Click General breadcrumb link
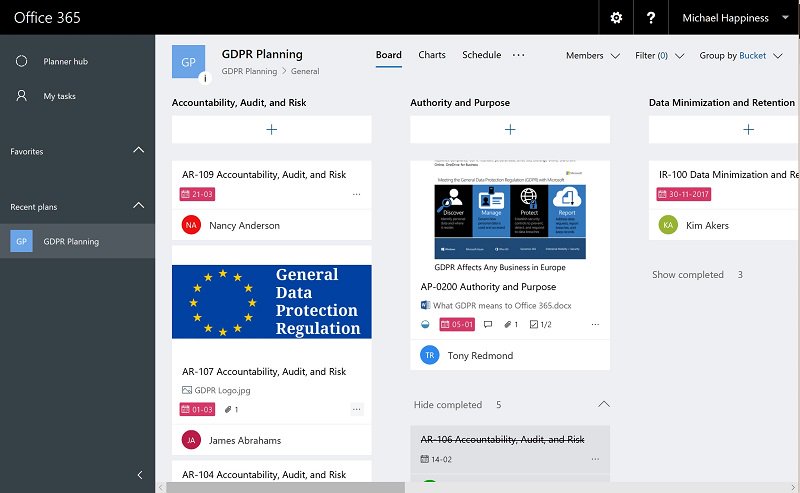 305,71
